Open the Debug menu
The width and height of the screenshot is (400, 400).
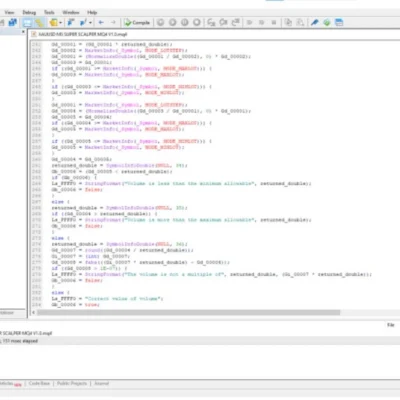(29, 12)
